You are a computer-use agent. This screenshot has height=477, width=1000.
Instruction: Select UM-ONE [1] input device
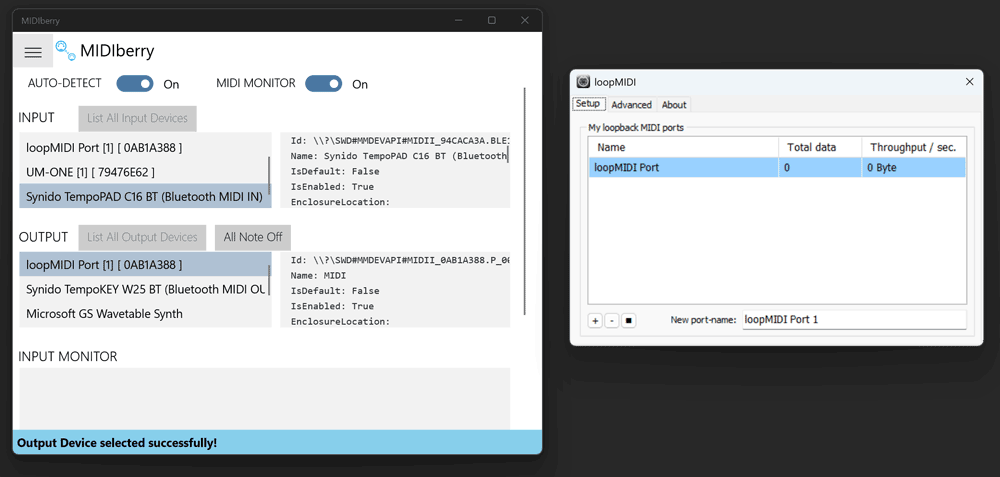point(90,172)
